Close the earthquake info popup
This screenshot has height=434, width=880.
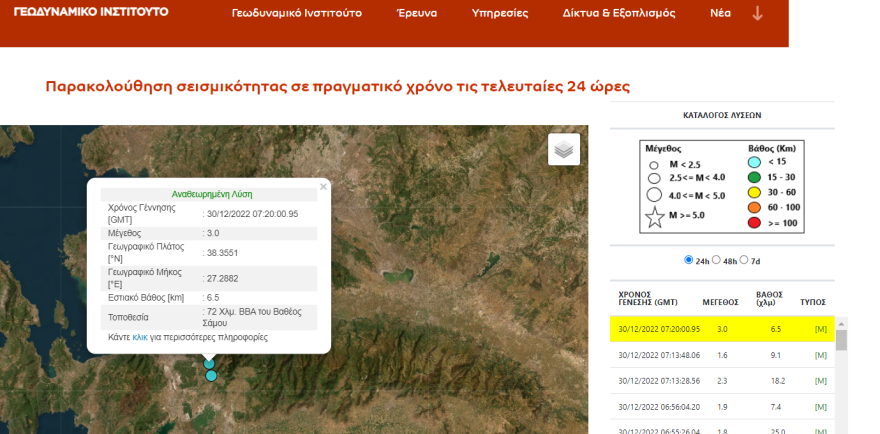coord(323,187)
